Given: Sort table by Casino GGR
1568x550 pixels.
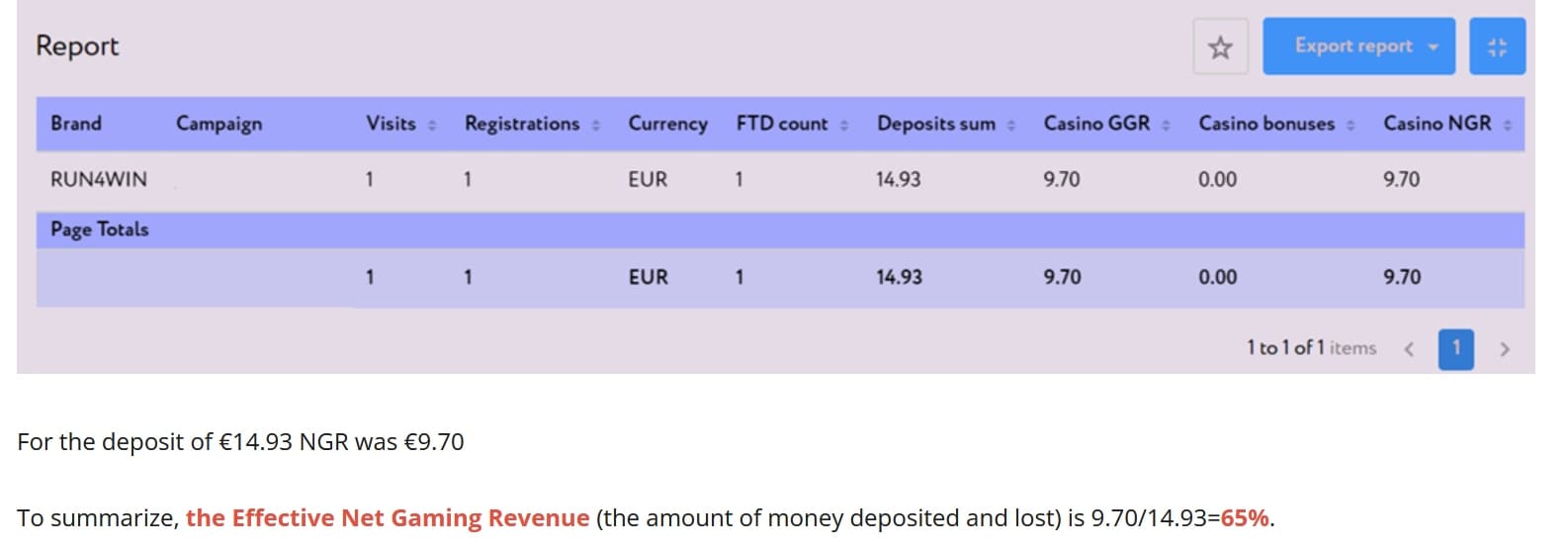Looking at the screenshot, I should [x=1166, y=125].
